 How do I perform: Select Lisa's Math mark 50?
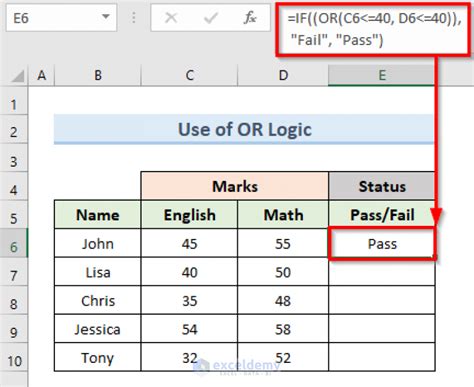click(x=283, y=271)
